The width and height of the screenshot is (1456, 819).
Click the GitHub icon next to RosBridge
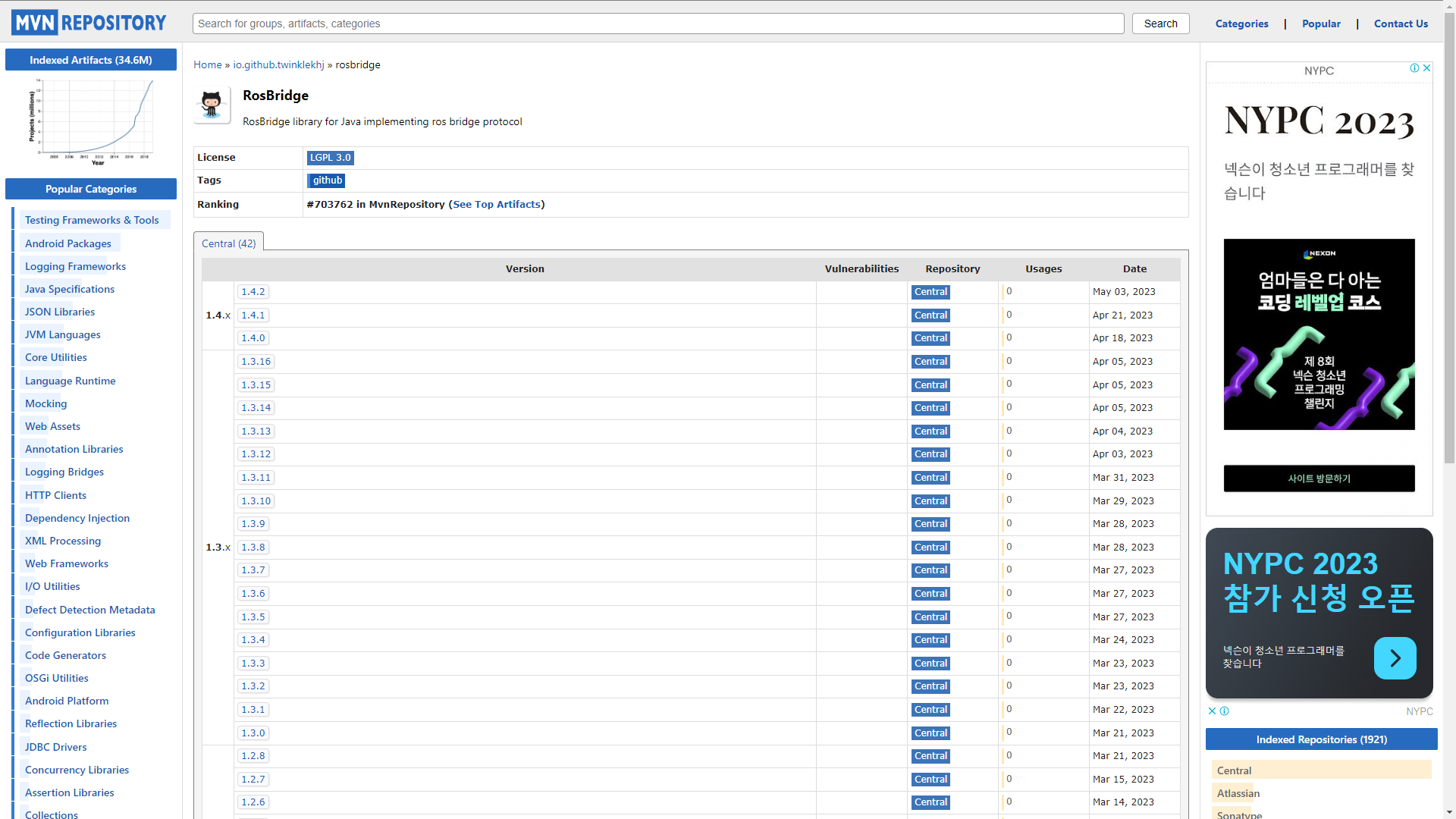[x=212, y=106]
